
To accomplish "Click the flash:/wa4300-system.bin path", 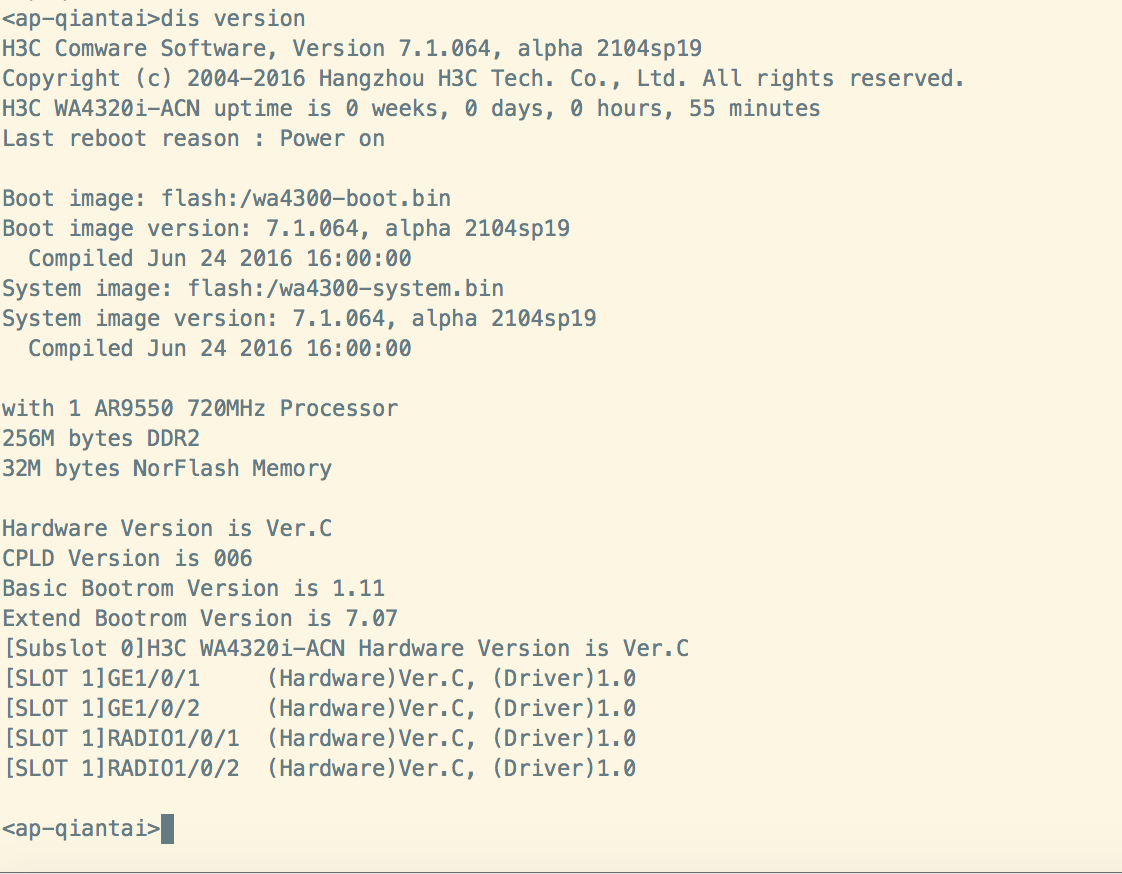I will tap(346, 289).
